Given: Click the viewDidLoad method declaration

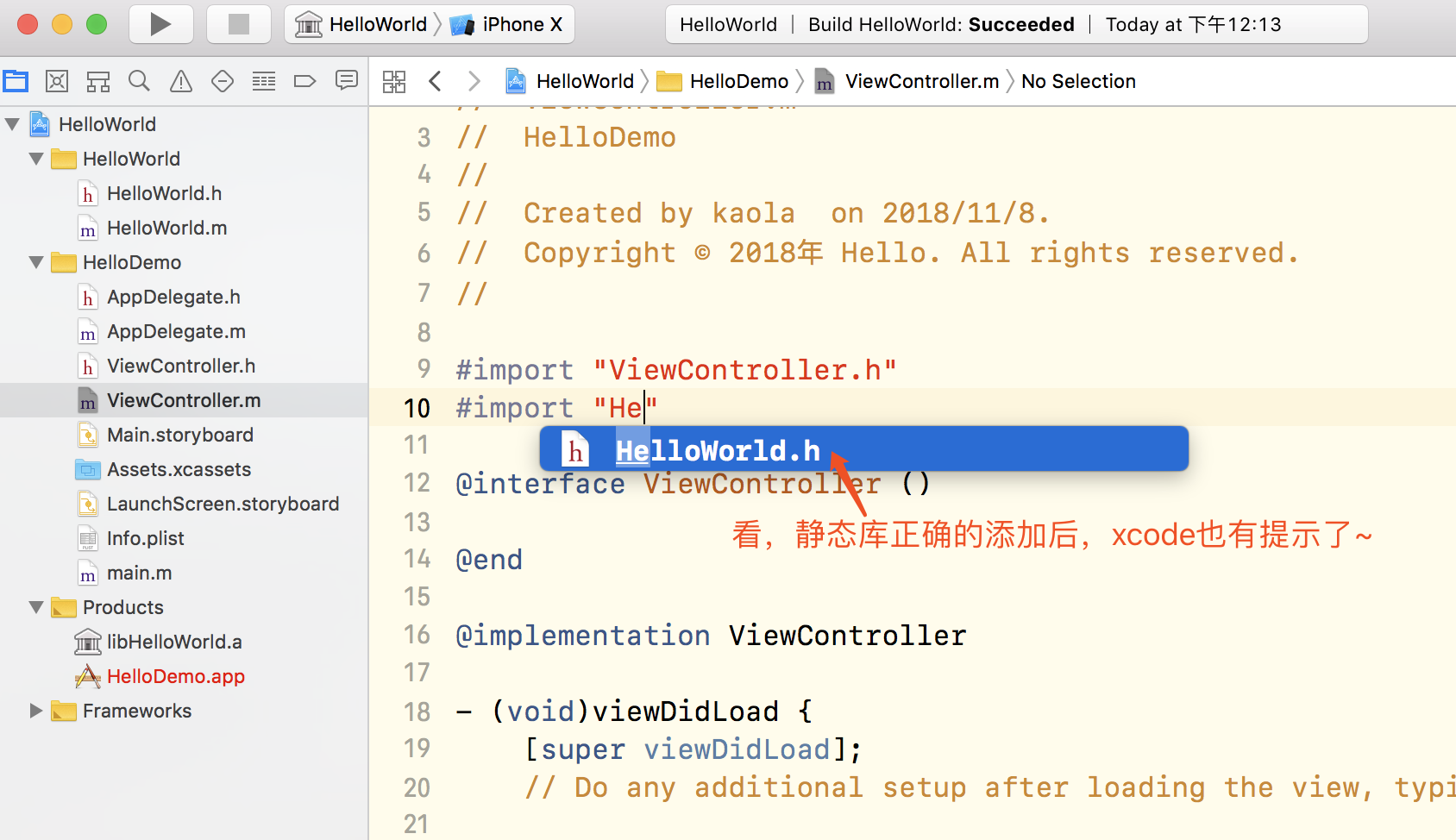Looking at the screenshot, I should [634, 711].
